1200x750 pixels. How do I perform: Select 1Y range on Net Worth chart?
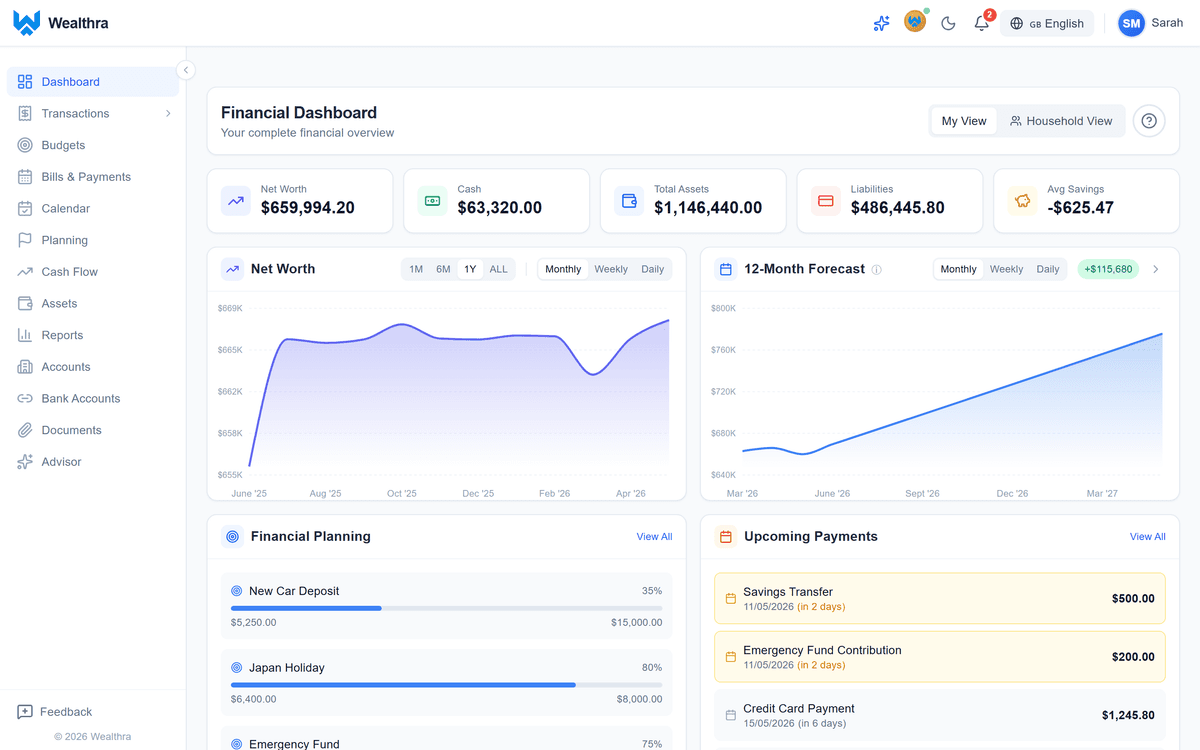470,269
